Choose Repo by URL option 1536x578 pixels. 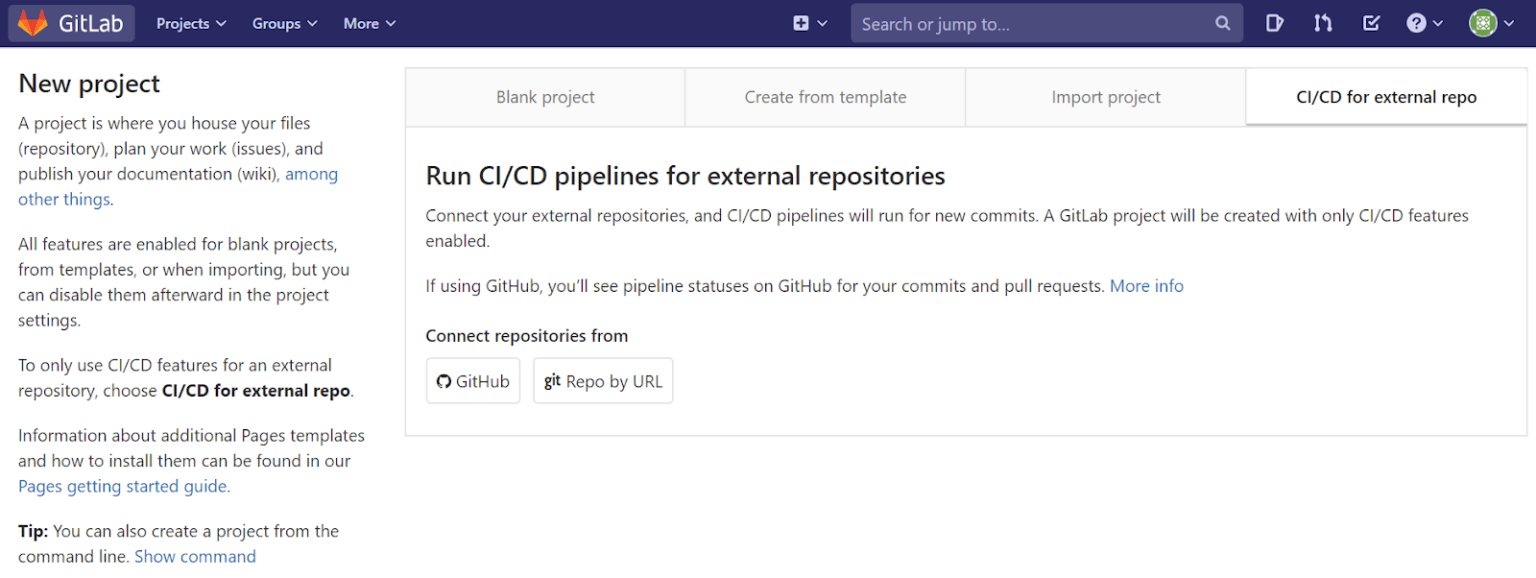point(603,381)
